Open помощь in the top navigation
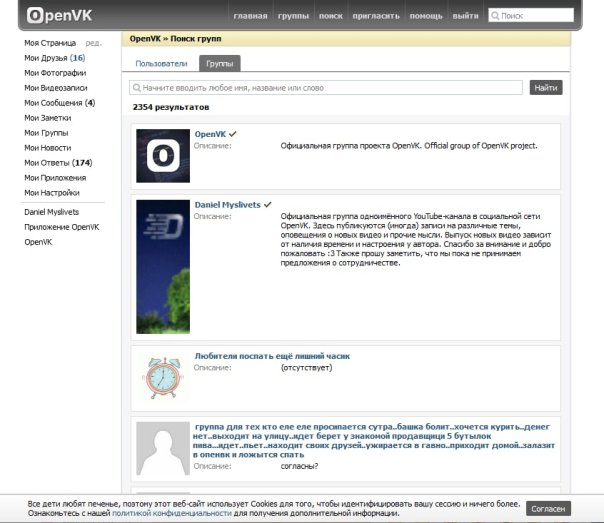The height and width of the screenshot is (523, 604). [426, 16]
